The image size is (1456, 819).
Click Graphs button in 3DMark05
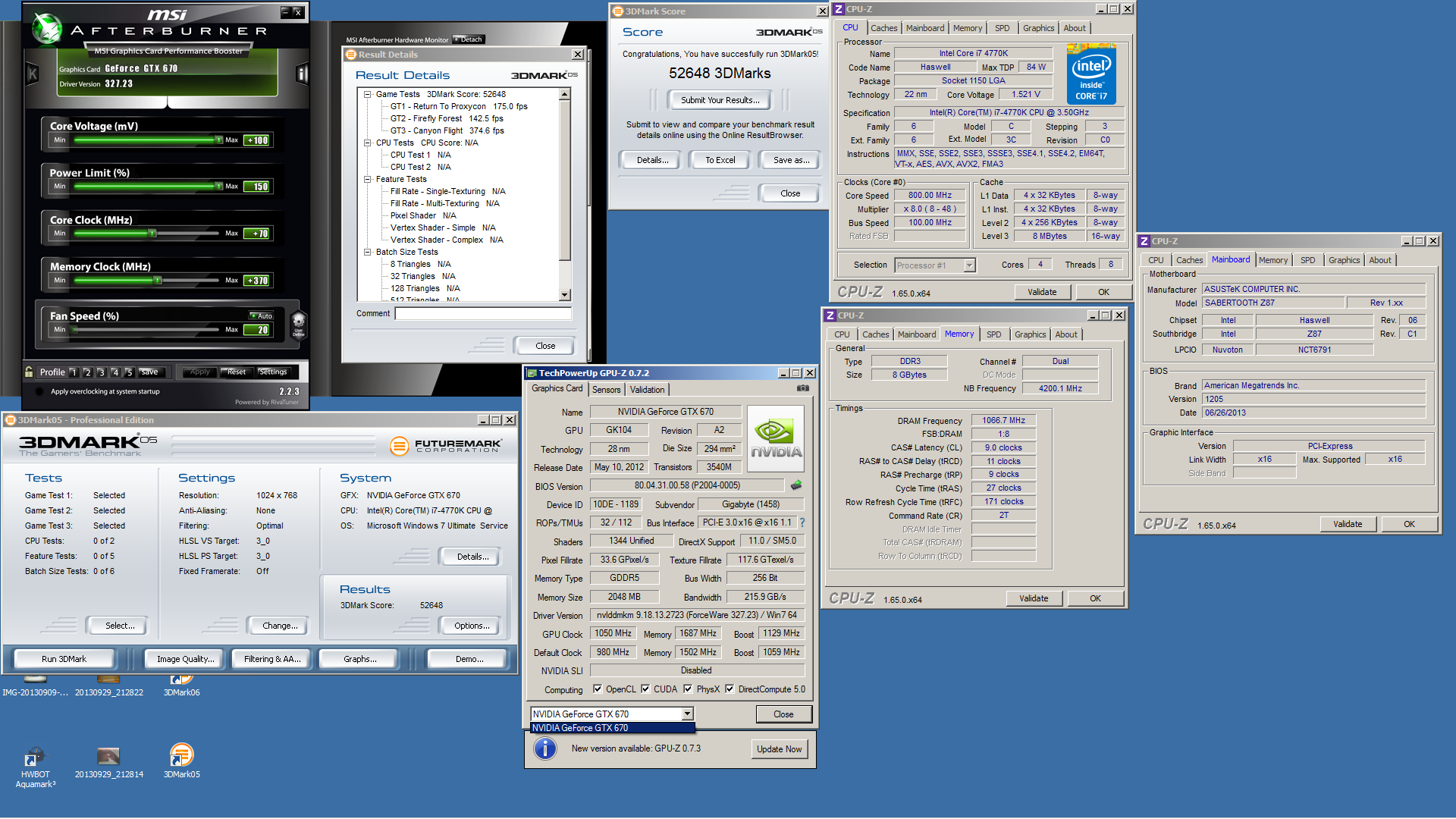(359, 659)
